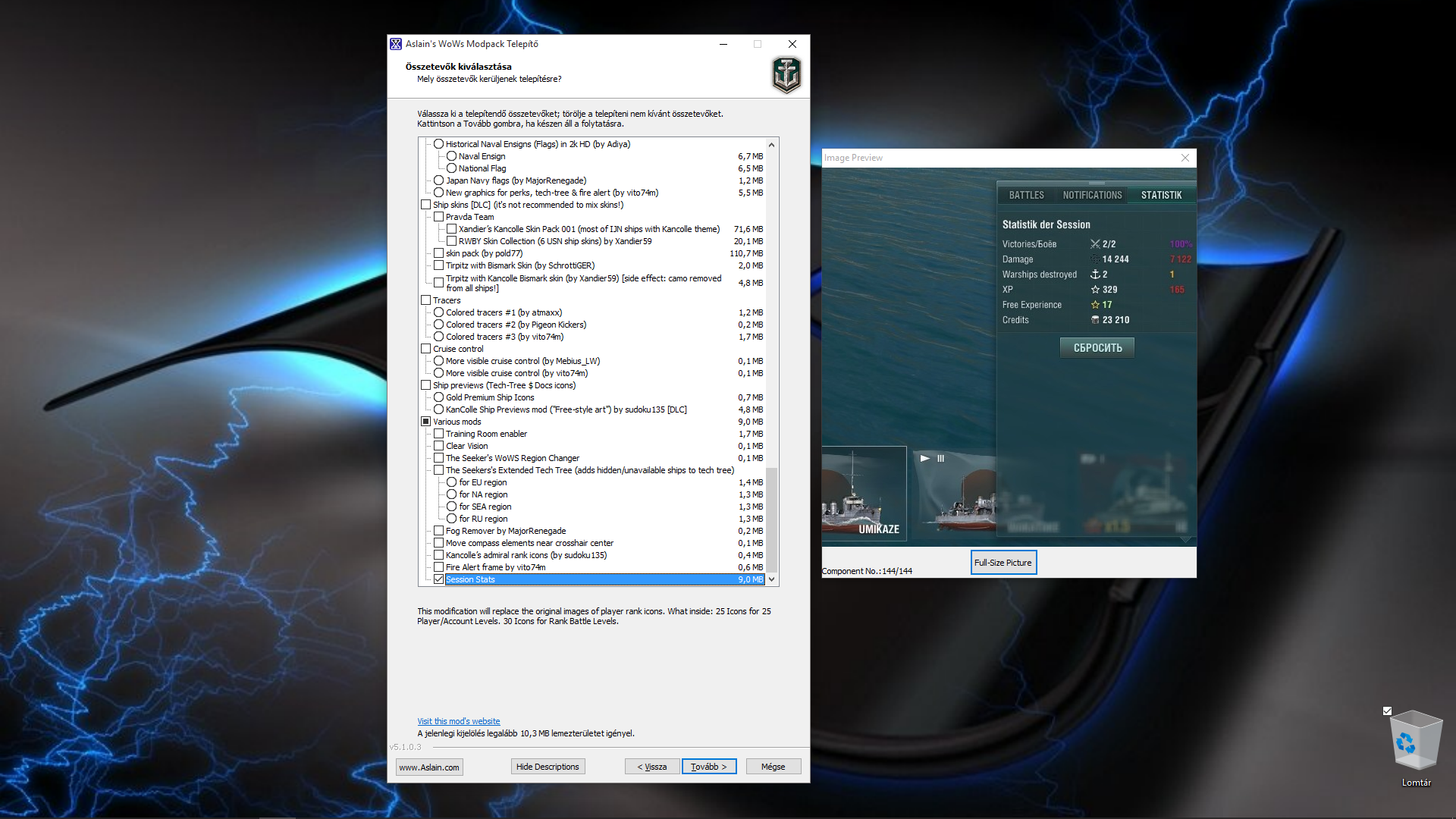Image resolution: width=1456 pixels, height=819 pixels.
Task: Check Fire Alert frame by vito74m
Action: [x=438, y=567]
